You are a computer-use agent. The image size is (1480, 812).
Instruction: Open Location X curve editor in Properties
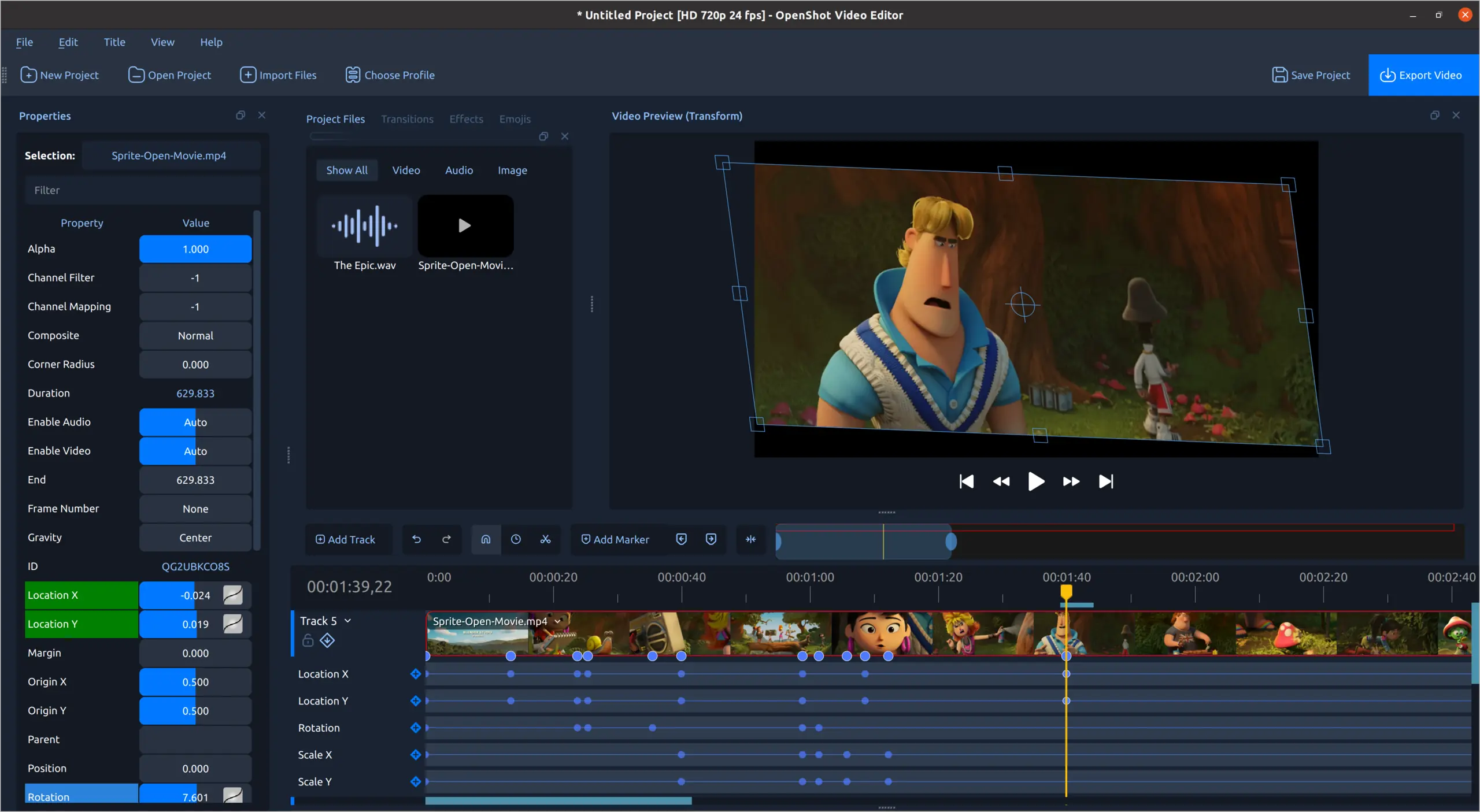(x=233, y=595)
